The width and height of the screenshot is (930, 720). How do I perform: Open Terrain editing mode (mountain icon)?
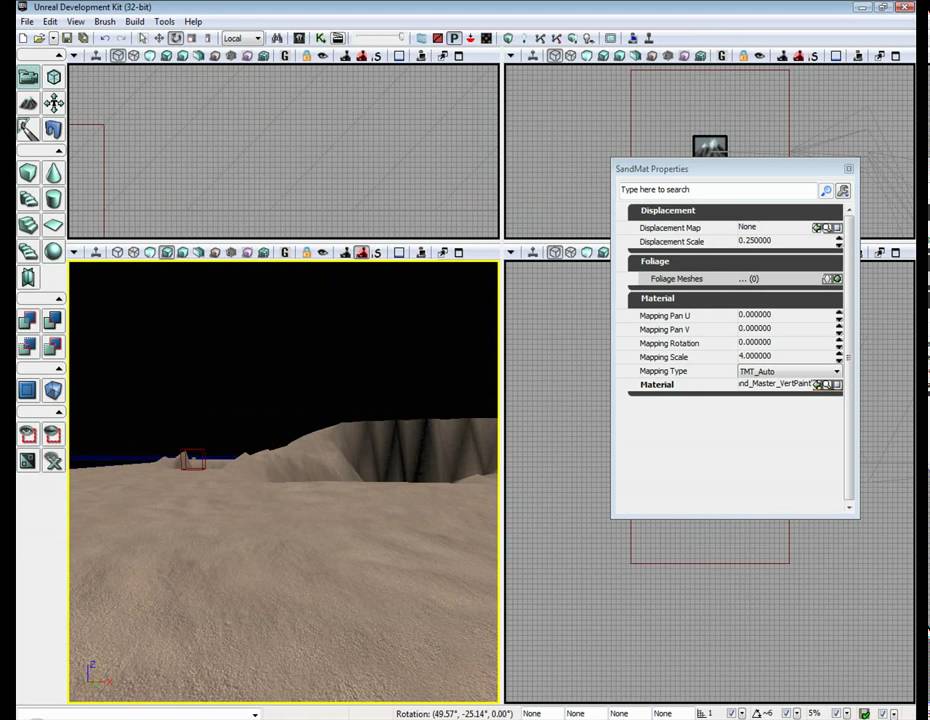28,104
